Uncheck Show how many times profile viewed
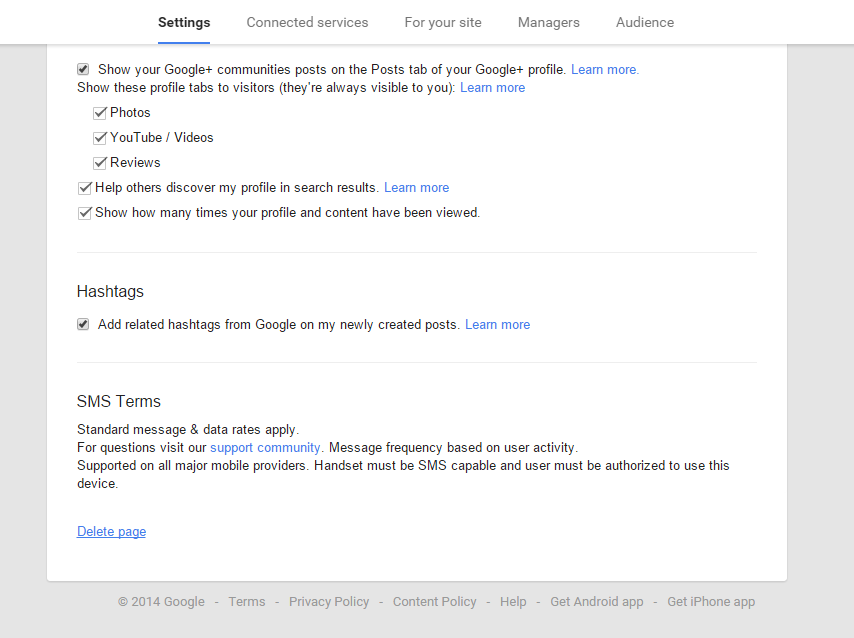The width and height of the screenshot is (854, 638). point(84,213)
